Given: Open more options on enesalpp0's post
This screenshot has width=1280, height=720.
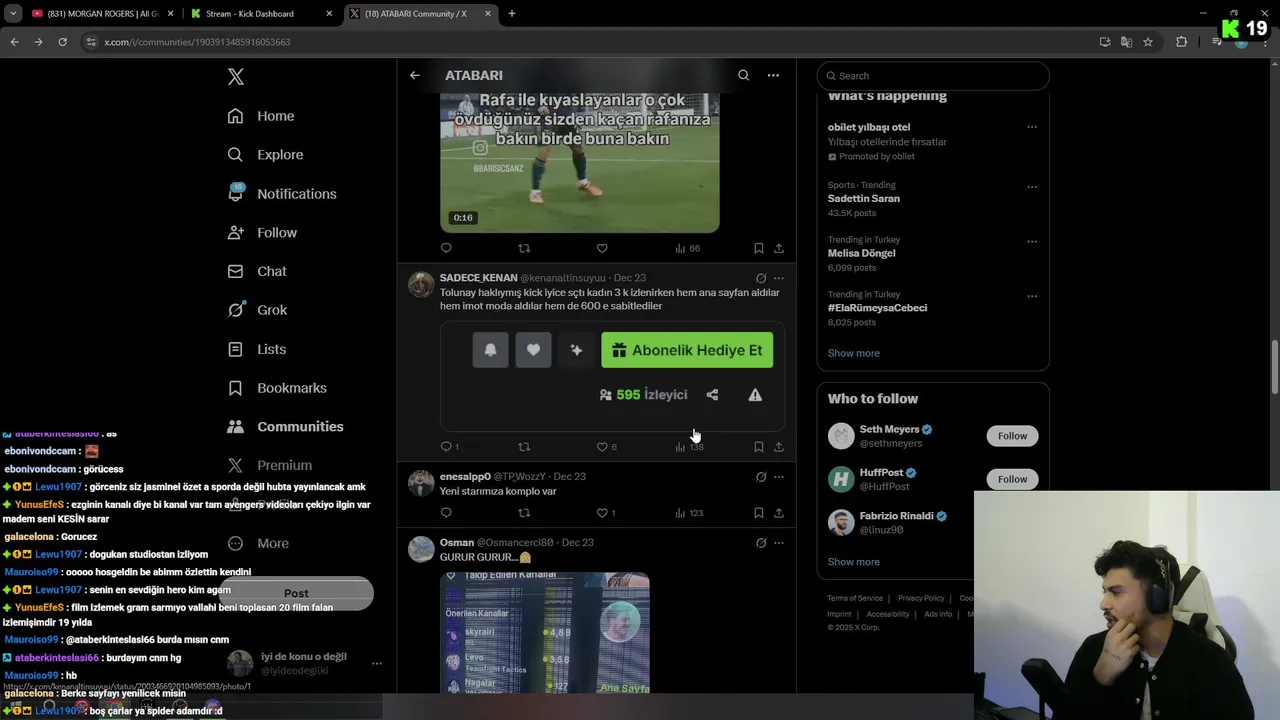Looking at the screenshot, I should 779,476.
